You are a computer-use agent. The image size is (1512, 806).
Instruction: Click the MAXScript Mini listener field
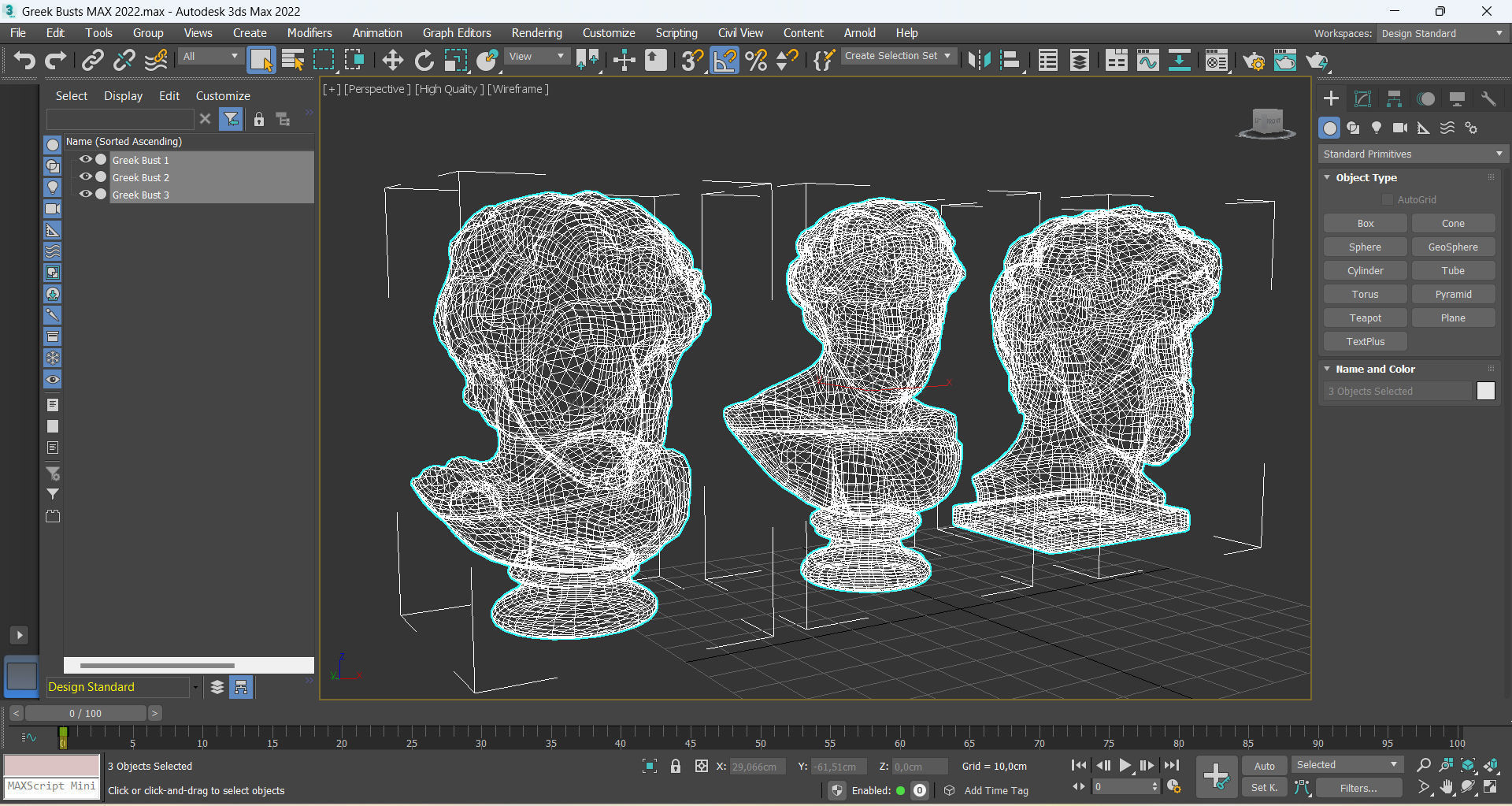52,786
